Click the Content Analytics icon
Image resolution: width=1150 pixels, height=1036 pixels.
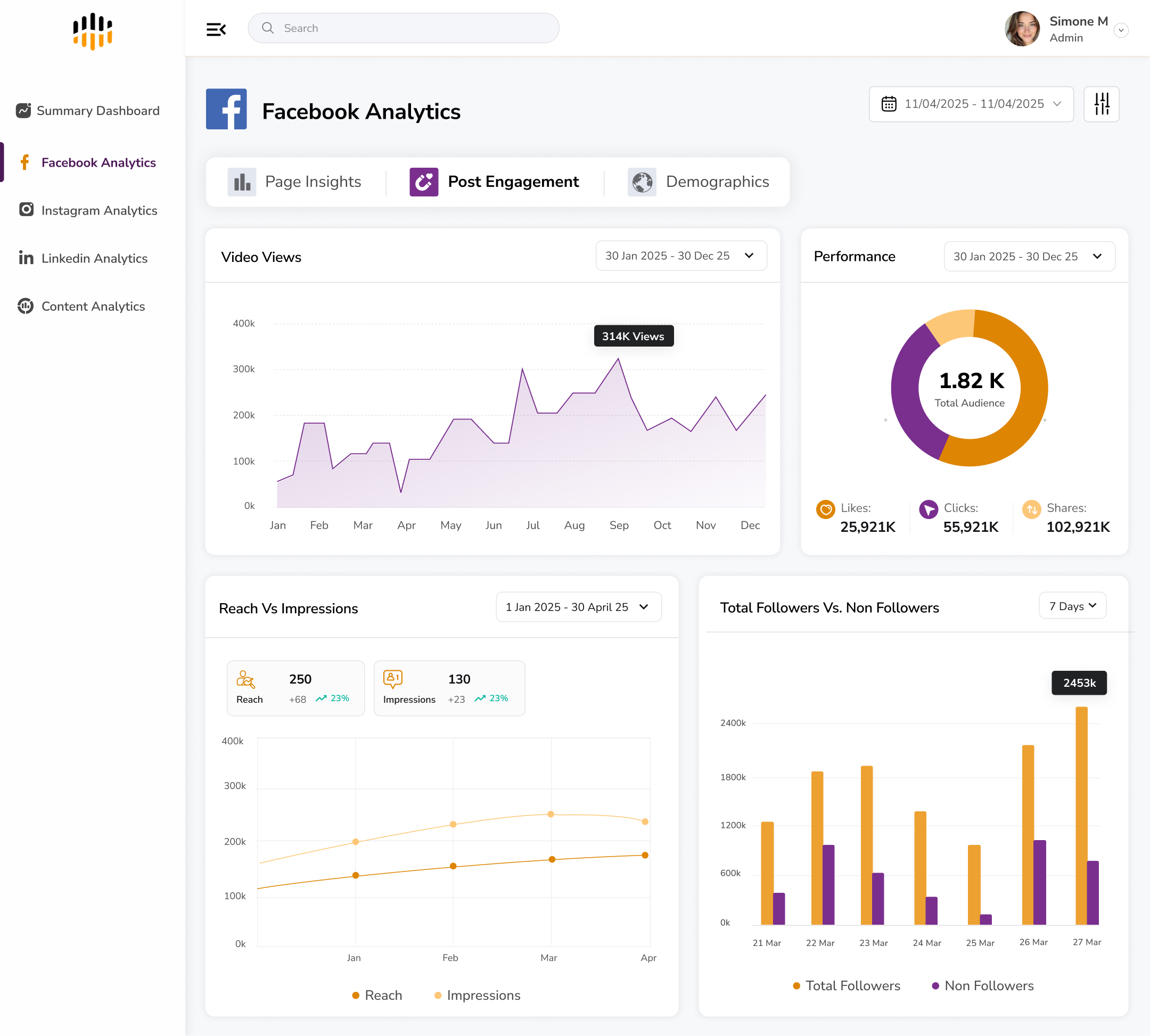(x=26, y=306)
